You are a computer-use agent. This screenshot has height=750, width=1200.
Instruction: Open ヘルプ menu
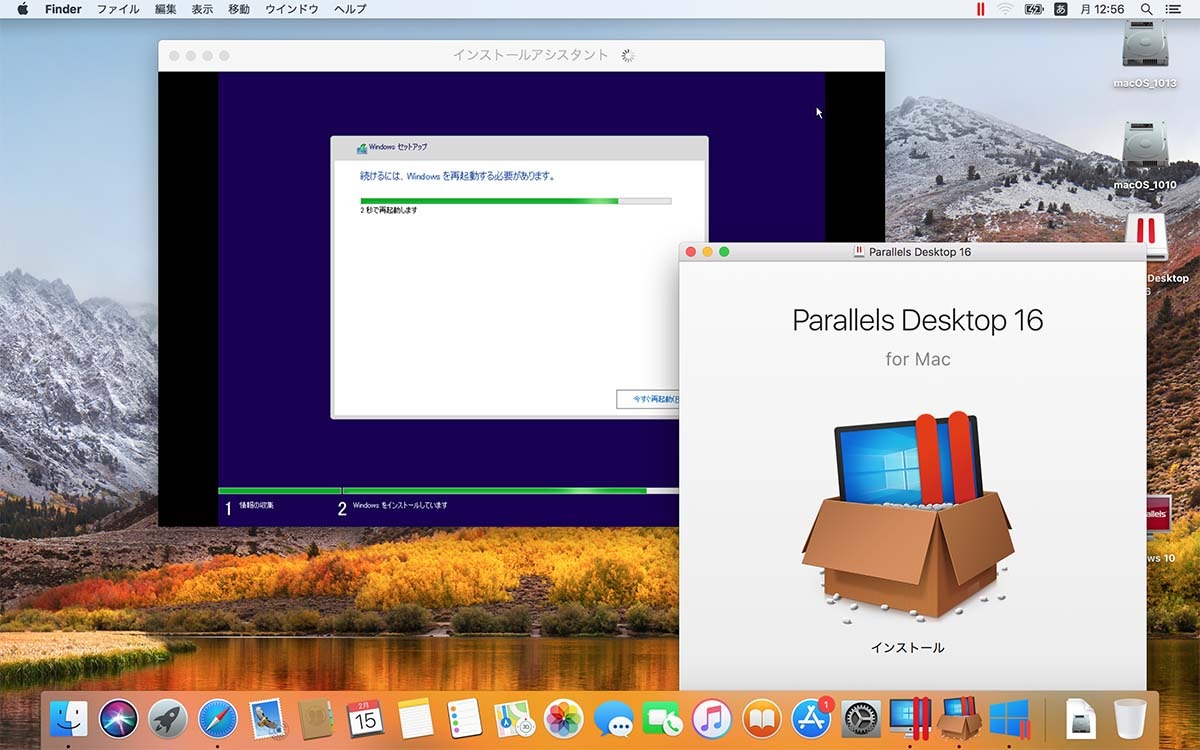350,9
